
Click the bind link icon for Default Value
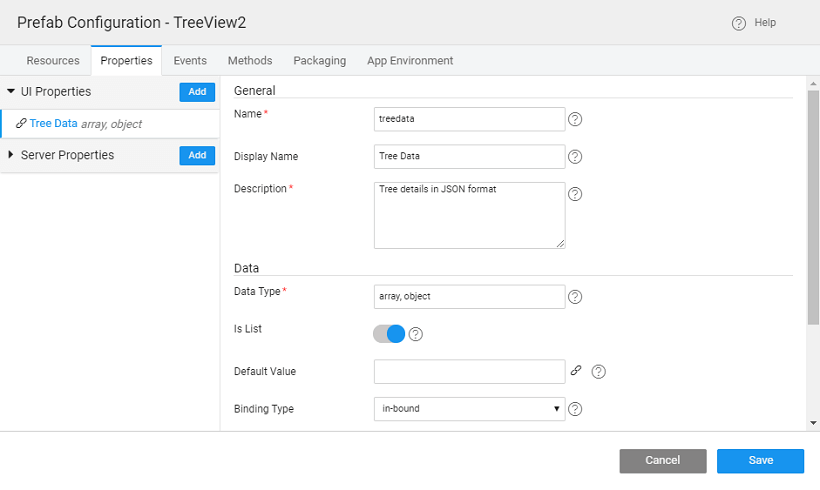point(576,371)
